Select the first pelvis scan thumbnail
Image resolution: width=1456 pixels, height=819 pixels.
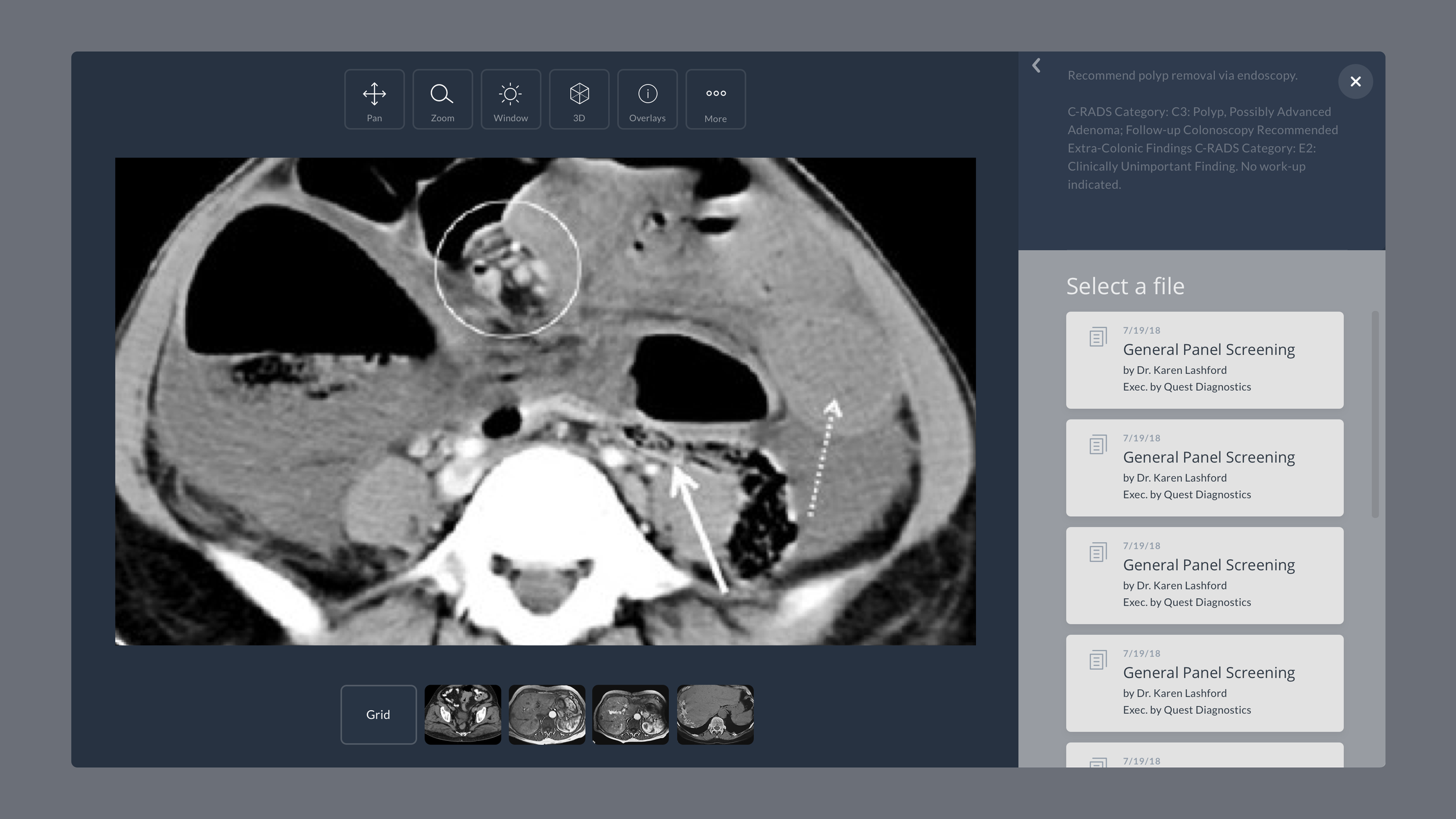[x=462, y=714]
